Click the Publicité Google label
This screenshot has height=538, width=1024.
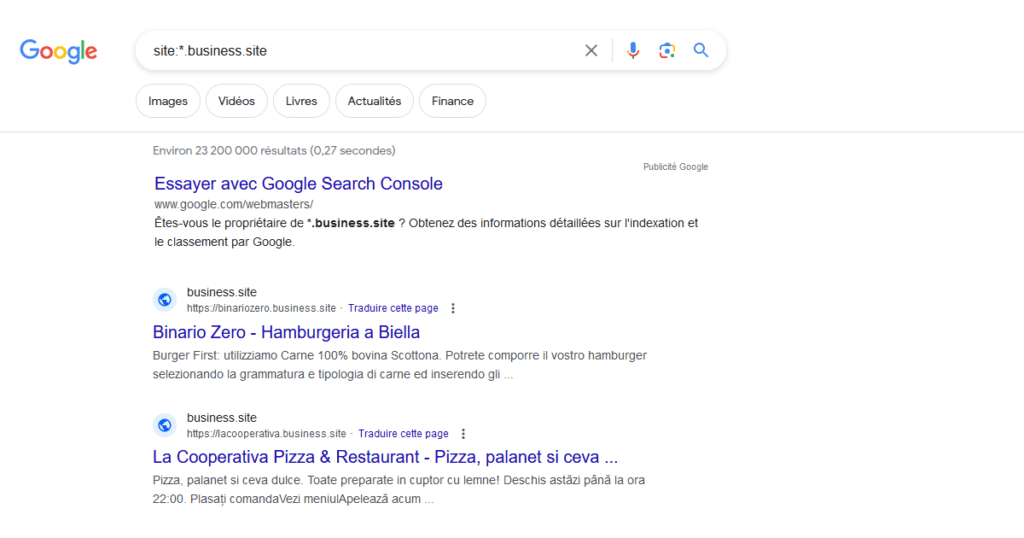coord(675,167)
